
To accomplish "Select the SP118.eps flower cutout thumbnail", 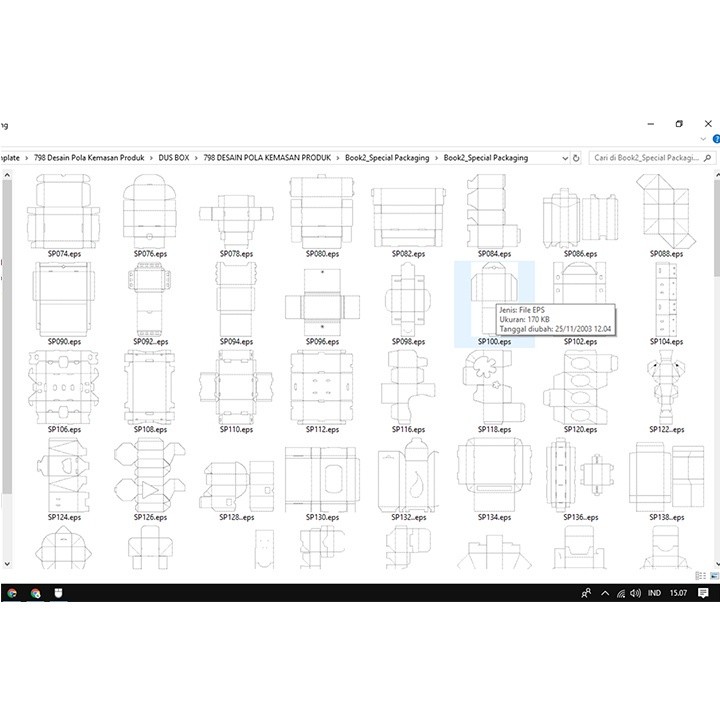I will 494,388.
